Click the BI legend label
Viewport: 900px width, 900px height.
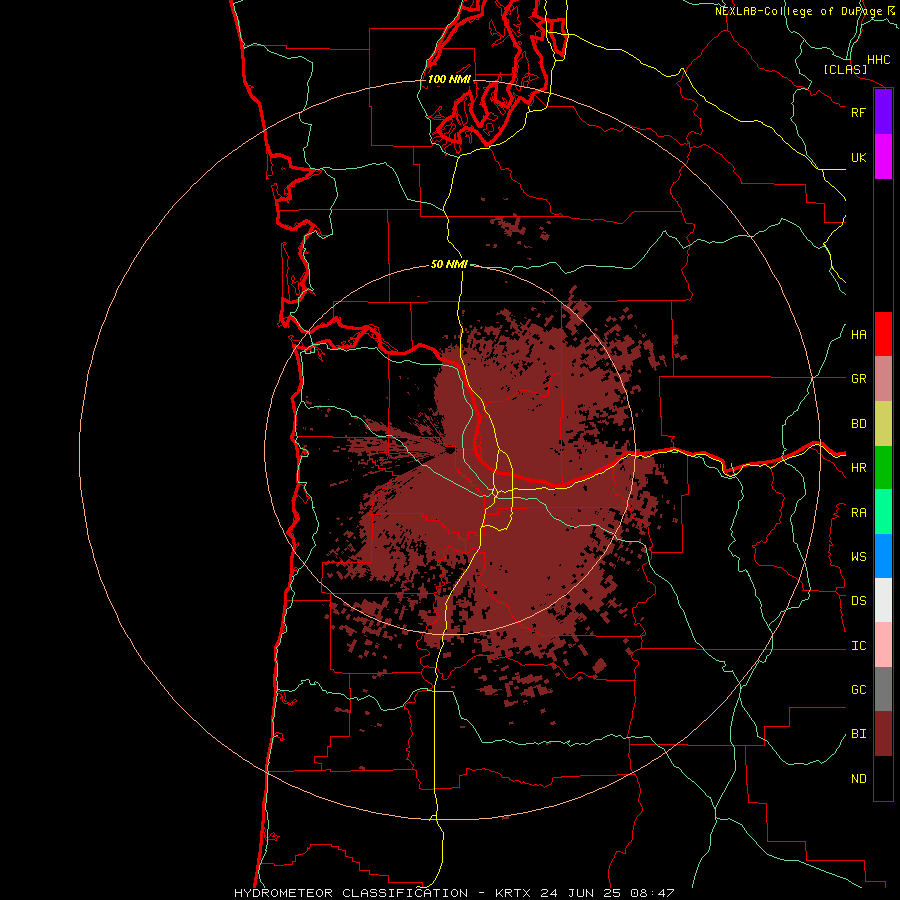click(858, 734)
